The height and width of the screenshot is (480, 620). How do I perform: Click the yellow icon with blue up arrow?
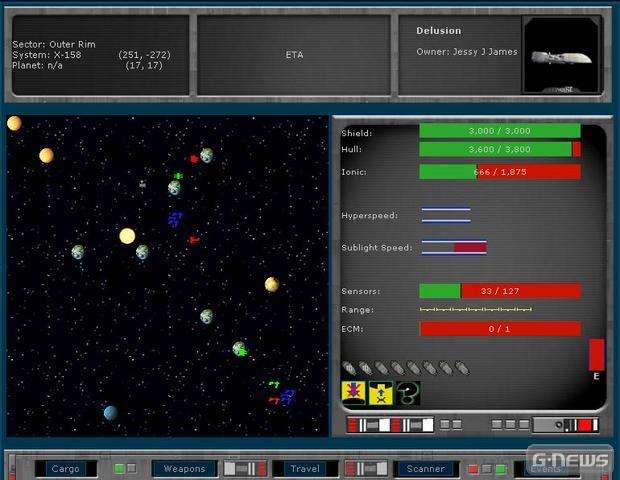[x=381, y=393]
